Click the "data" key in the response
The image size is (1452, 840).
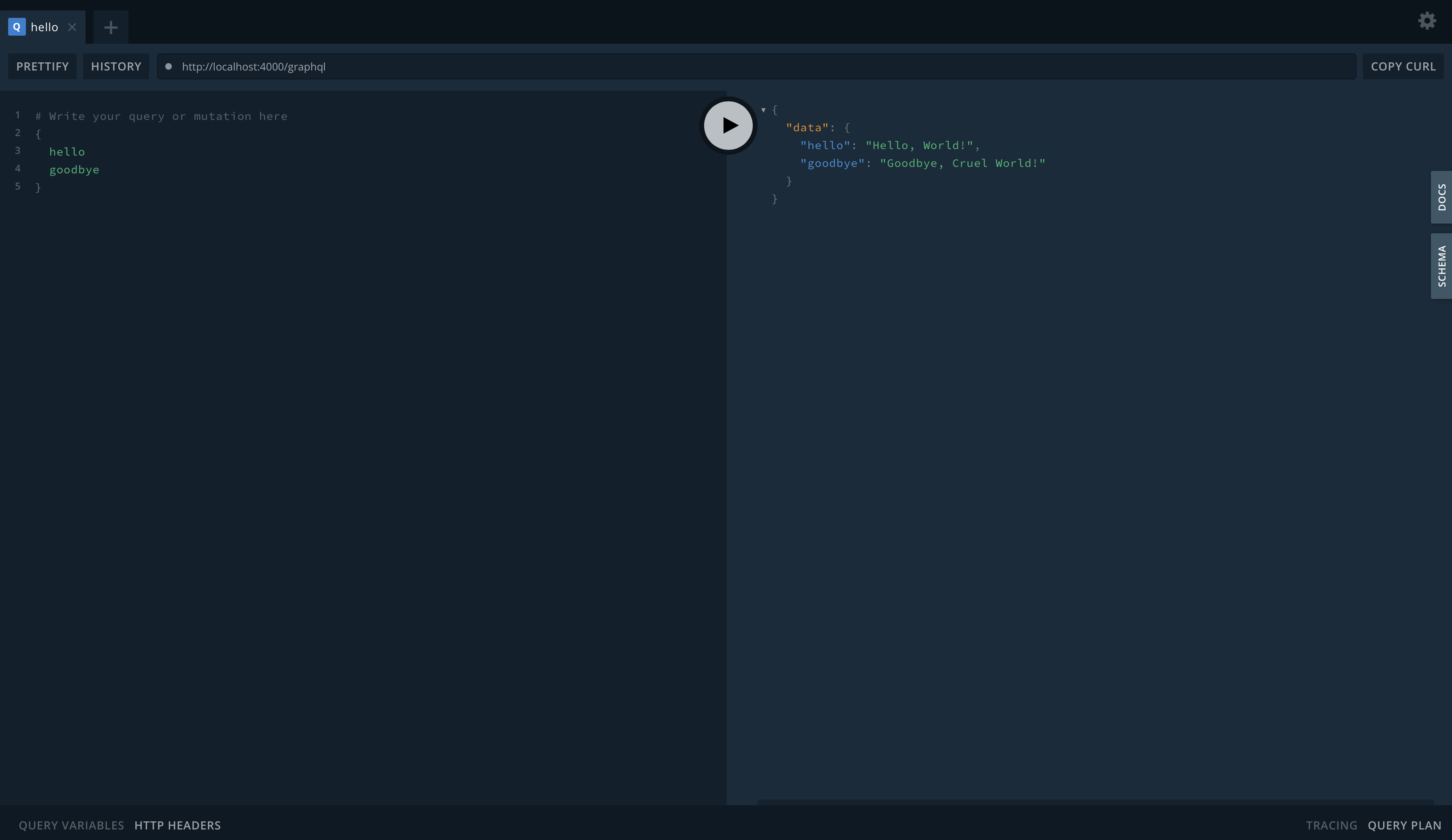[807, 127]
